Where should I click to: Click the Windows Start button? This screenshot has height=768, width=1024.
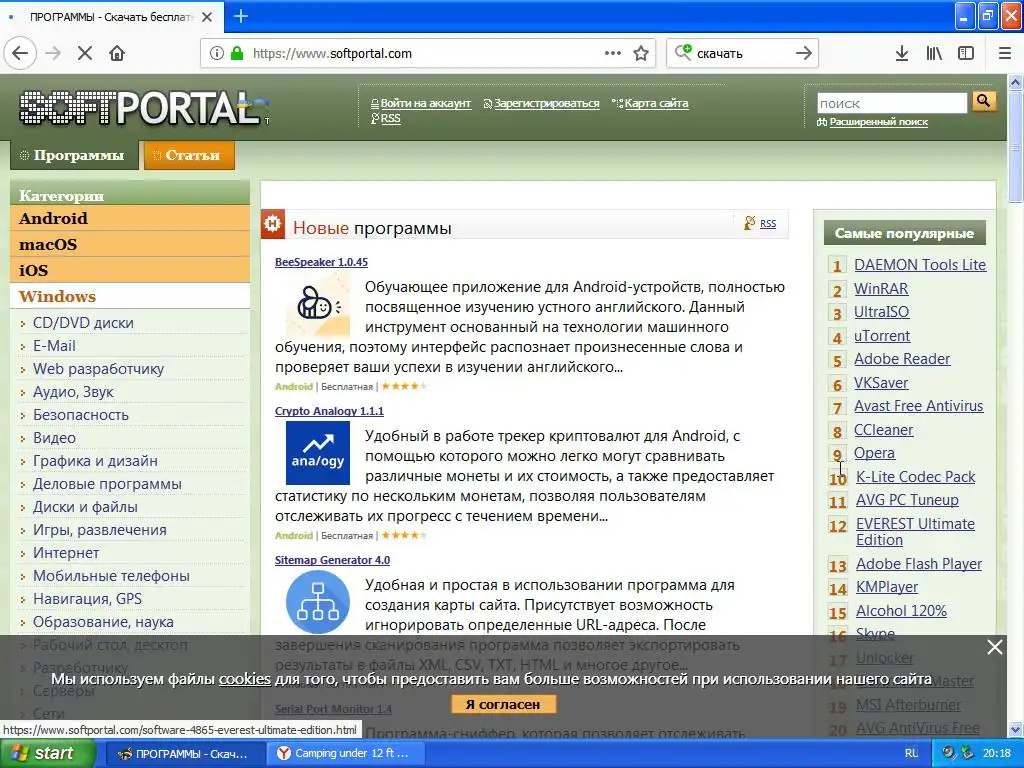point(46,753)
